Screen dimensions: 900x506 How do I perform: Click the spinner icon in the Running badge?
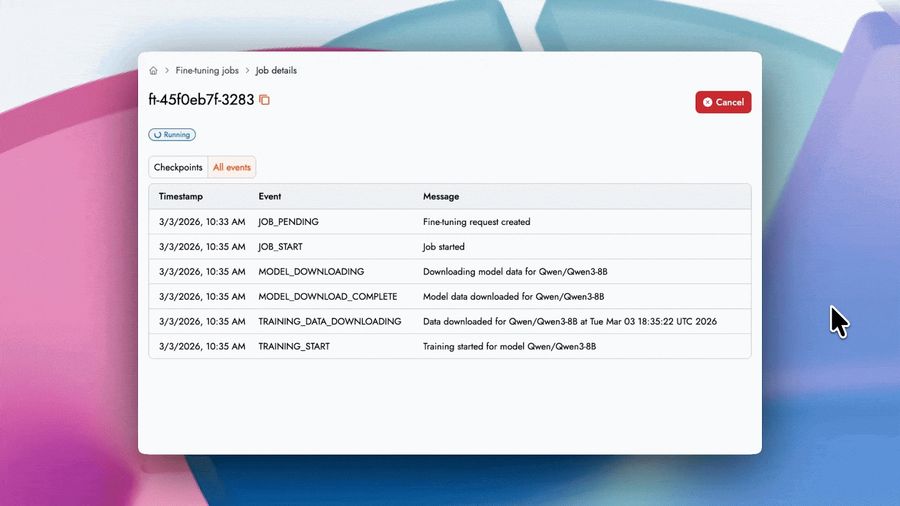pos(157,134)
